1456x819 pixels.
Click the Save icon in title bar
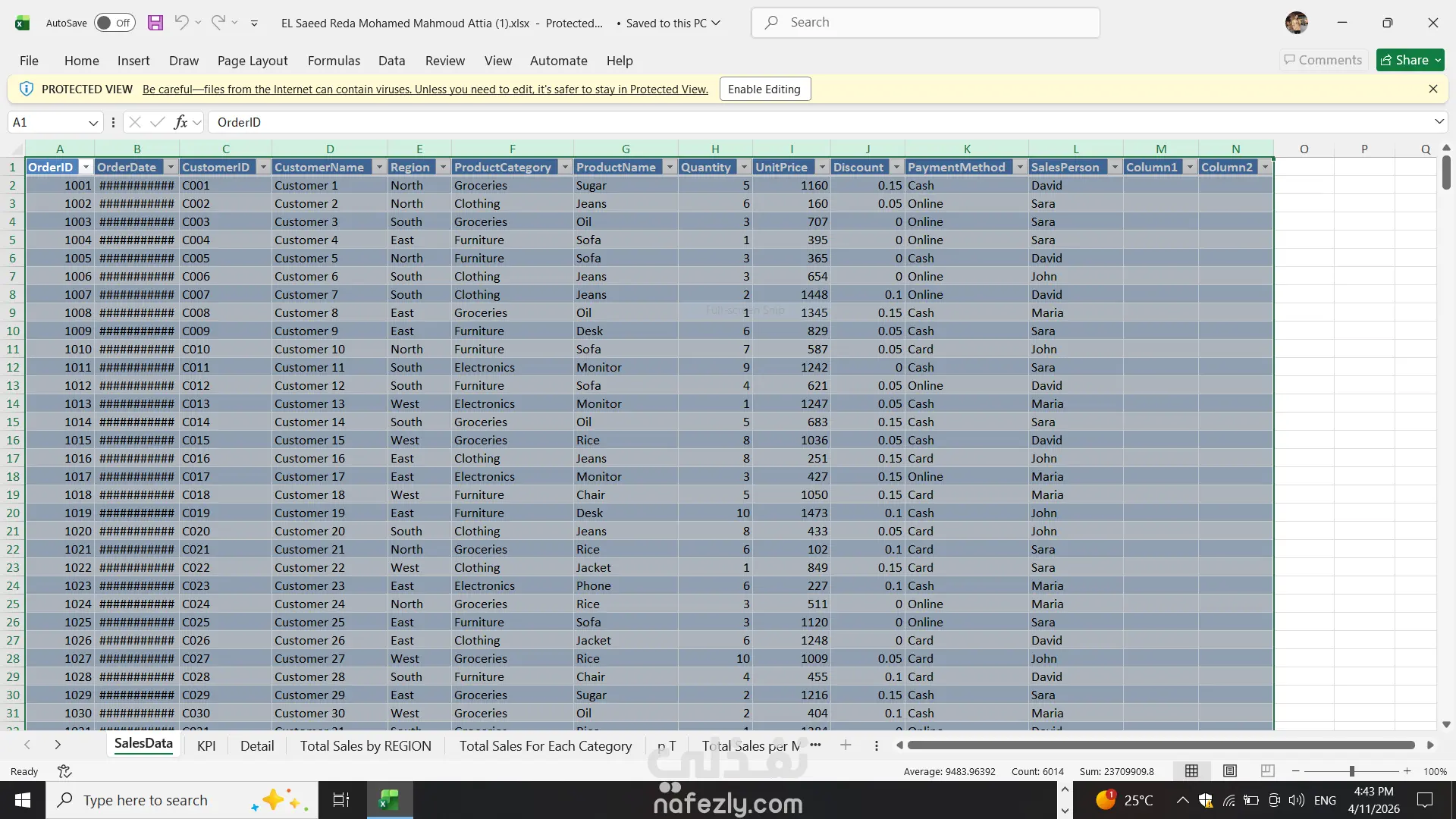[x=155, y=23]
